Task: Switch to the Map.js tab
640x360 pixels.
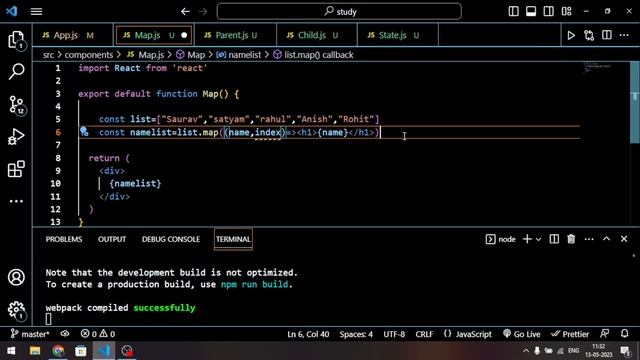Action: click(x=154, y=35)
